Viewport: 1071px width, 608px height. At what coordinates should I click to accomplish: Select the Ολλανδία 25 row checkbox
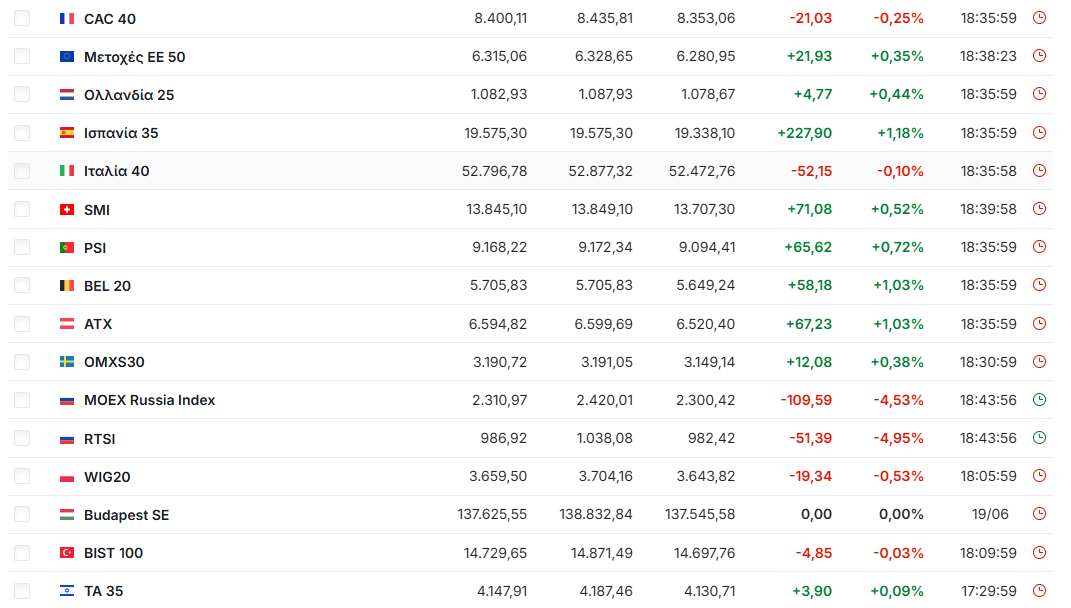22,94
